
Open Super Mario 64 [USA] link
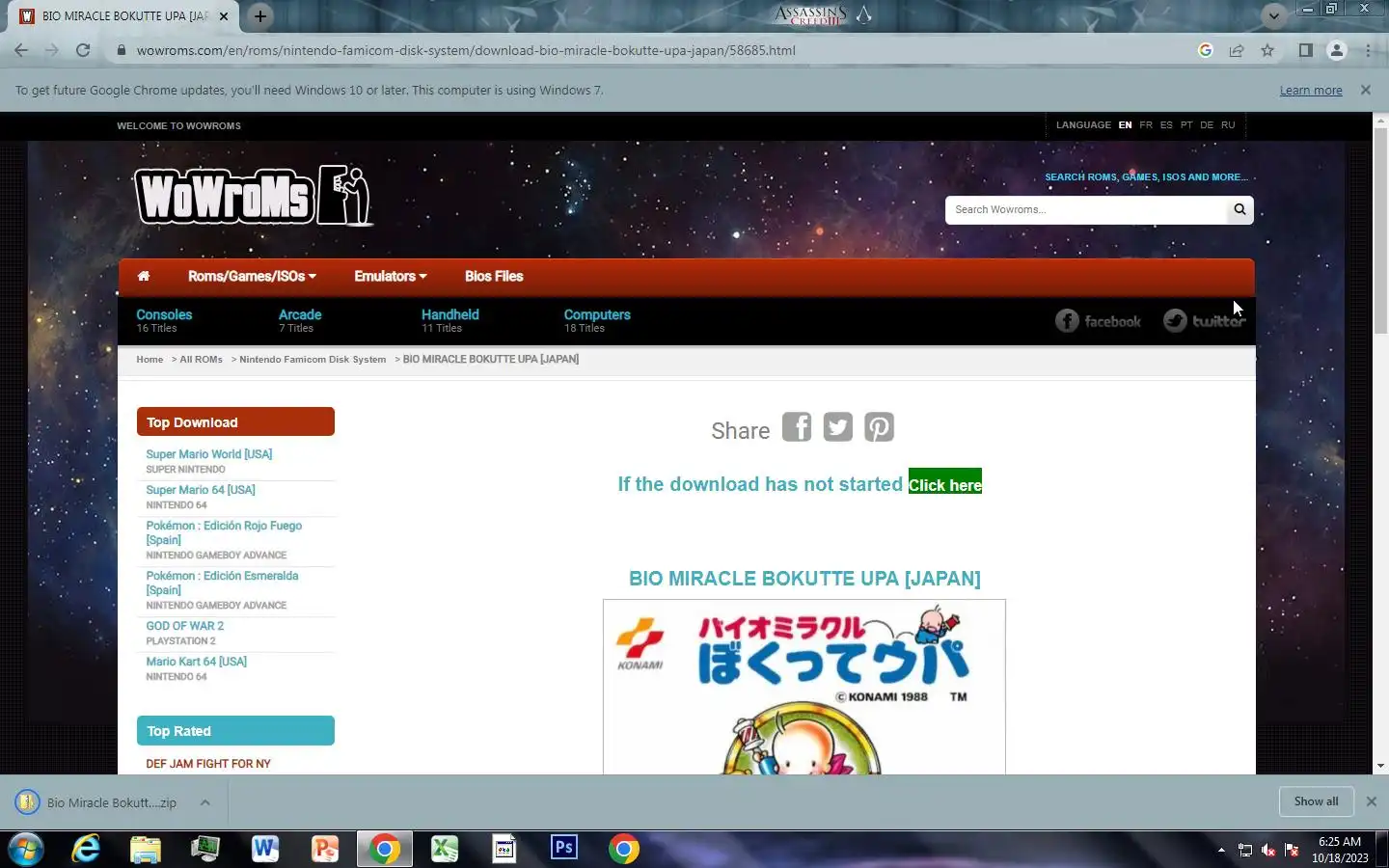coord(201,490)
